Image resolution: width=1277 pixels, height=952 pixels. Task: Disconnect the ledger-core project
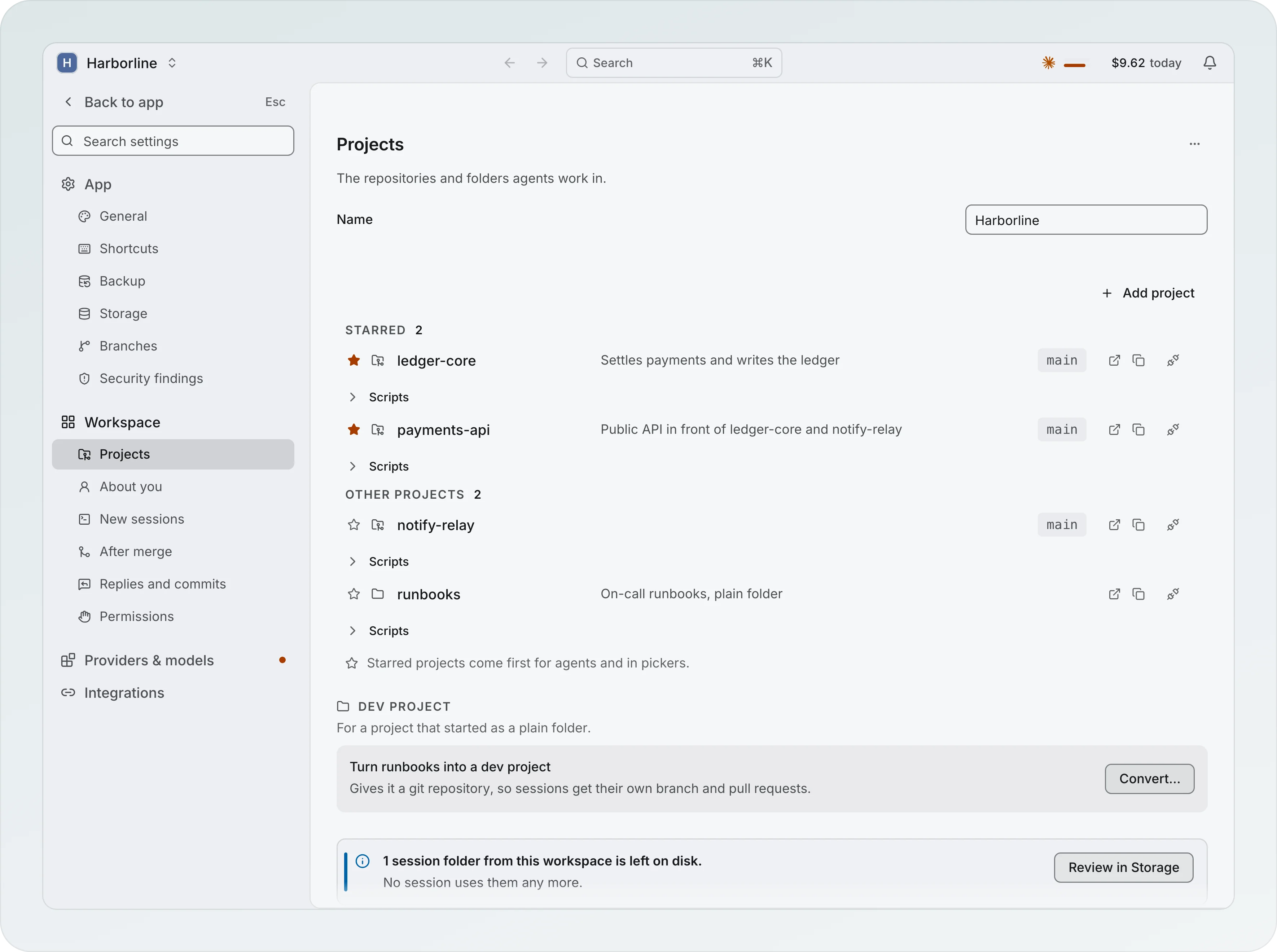point(1173,361)
